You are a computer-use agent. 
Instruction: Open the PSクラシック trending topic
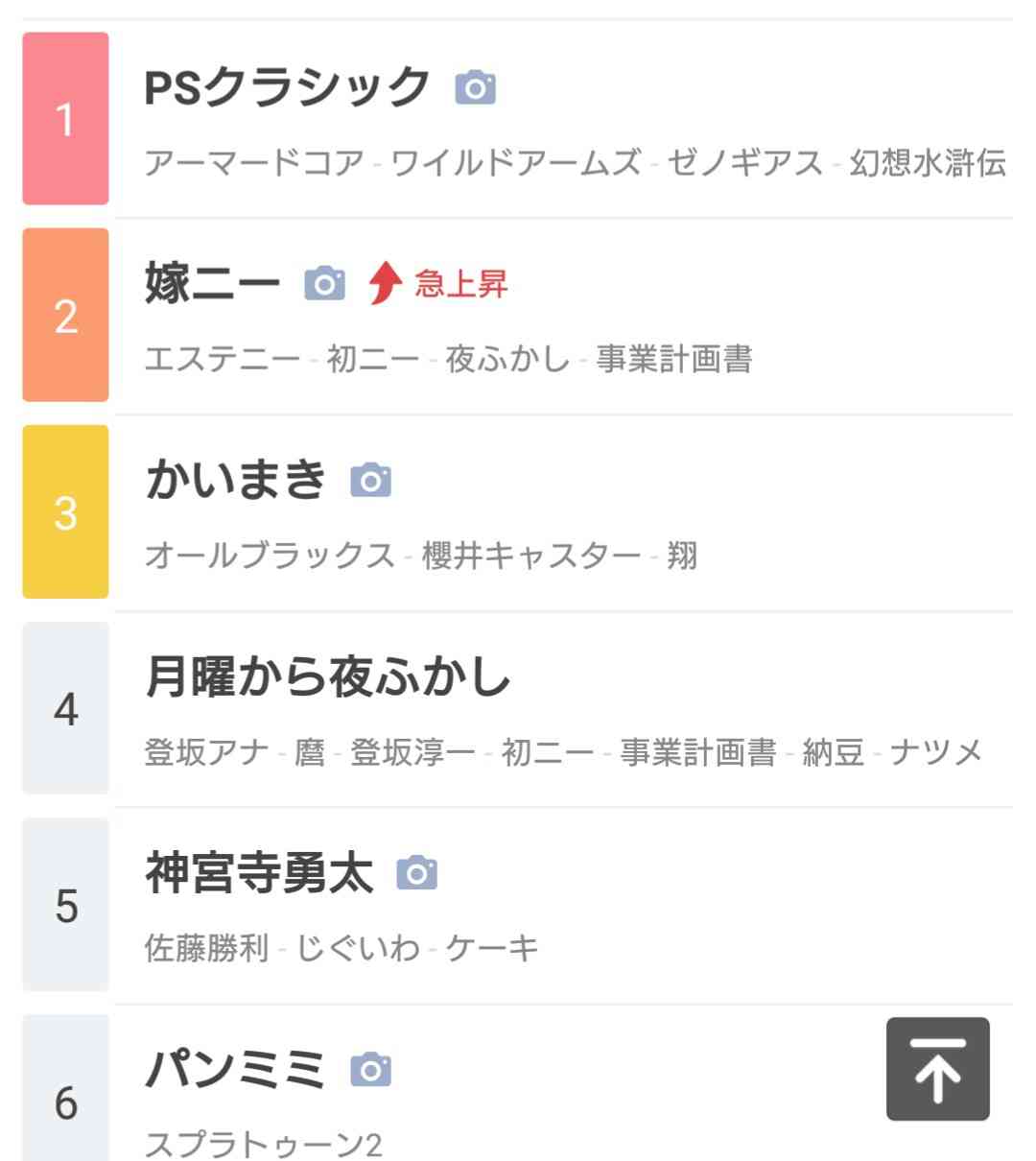(x=287, y=87)
